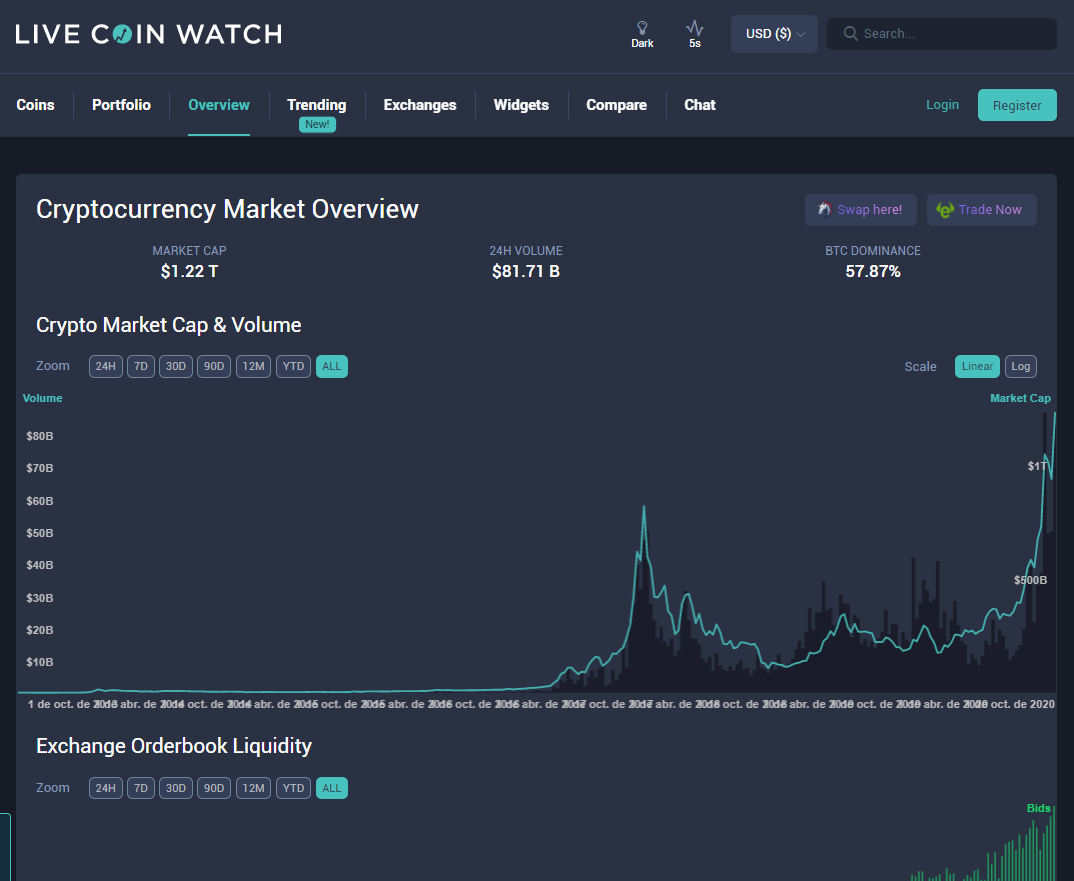1074x881 pixels.
Task: Click the 5s refresh rate pulse icon
Action: coord(695,28)
